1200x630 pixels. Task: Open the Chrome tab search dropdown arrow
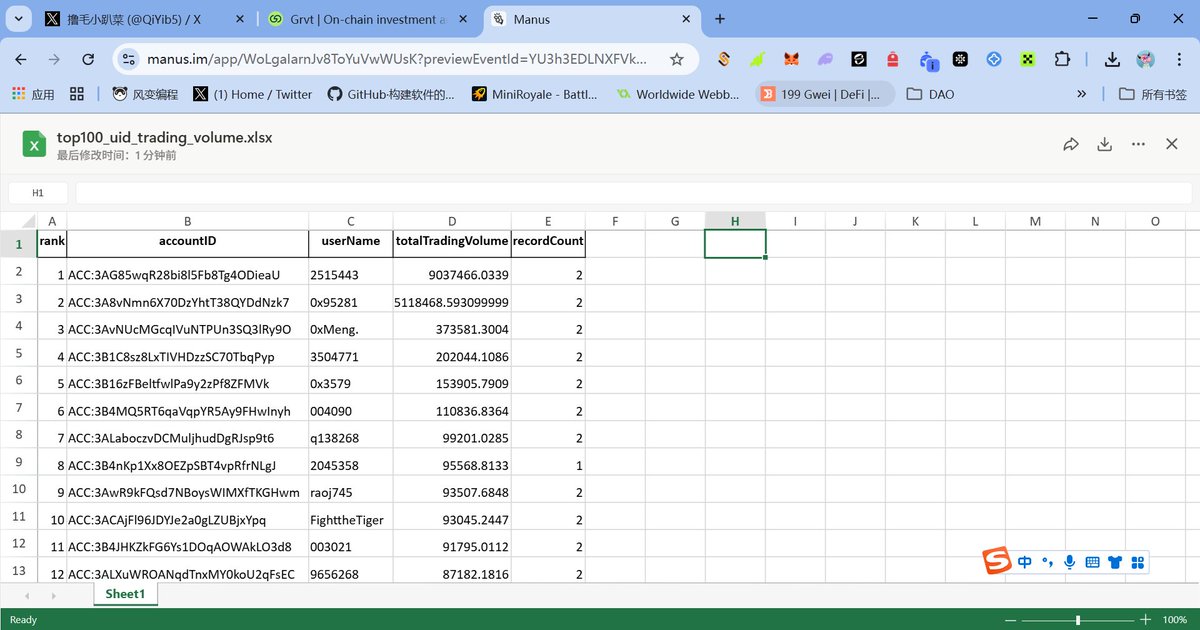point(19,19)
